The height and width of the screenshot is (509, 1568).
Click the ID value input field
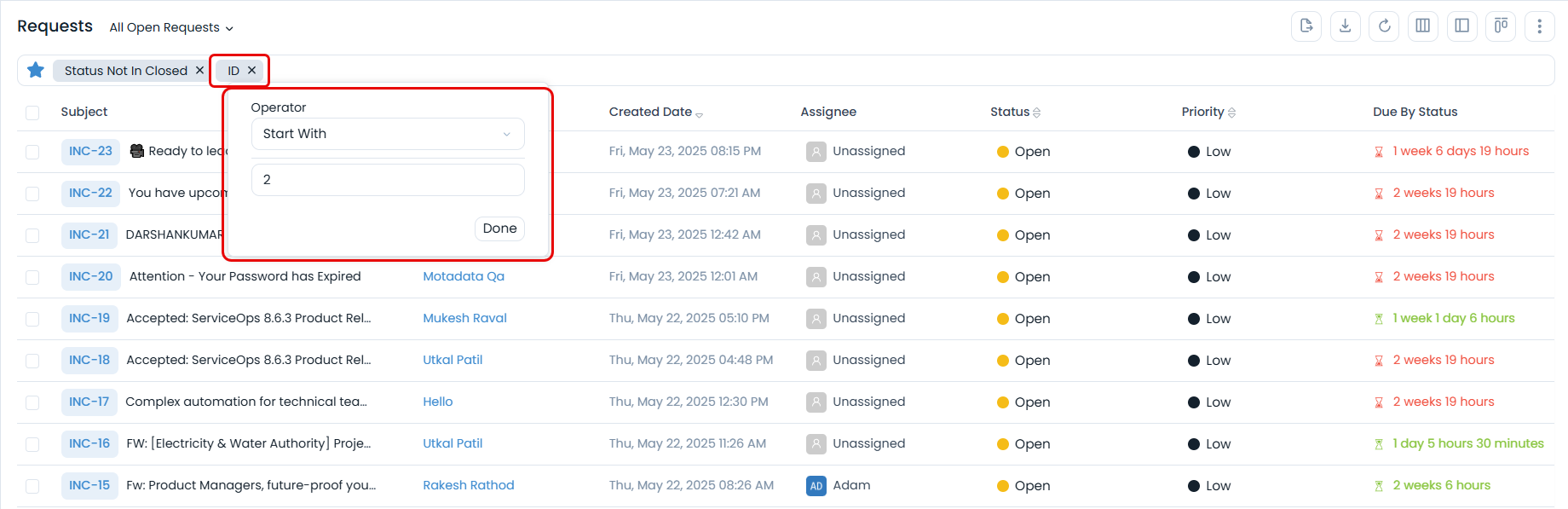388,180
